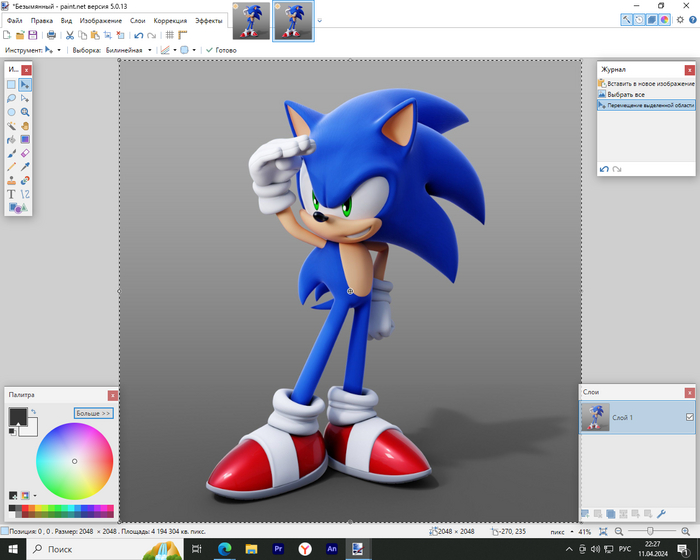Toggle visibility checkbox of Слой 1

(x=689, y=417)
